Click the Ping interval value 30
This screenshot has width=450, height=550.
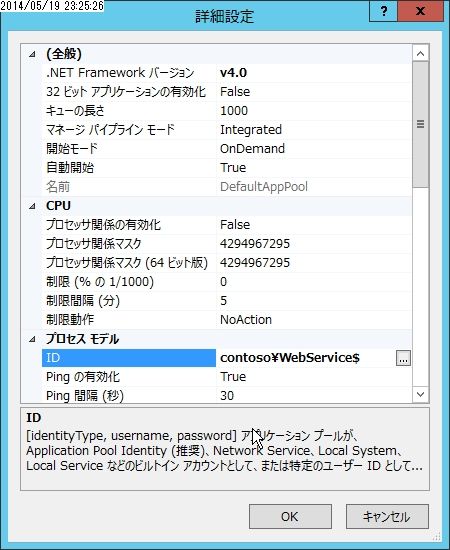227,396
